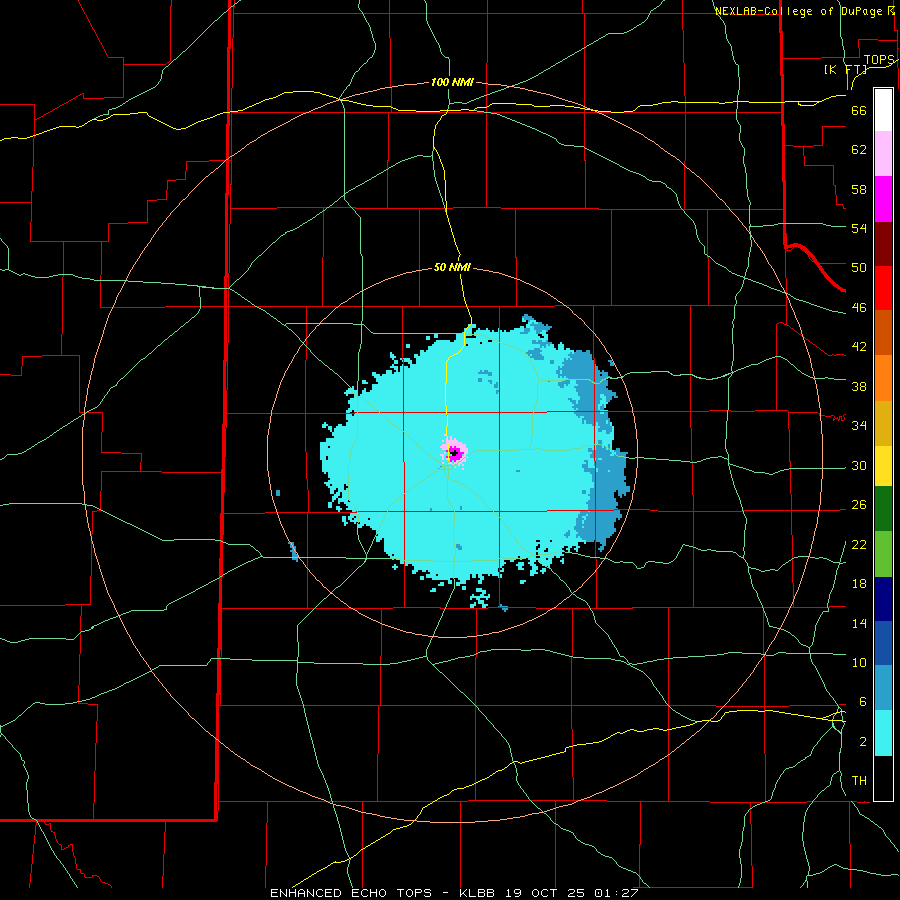Screen dimensions: 900x900
Task: Click the legend value 18
Action: [859, 584]
